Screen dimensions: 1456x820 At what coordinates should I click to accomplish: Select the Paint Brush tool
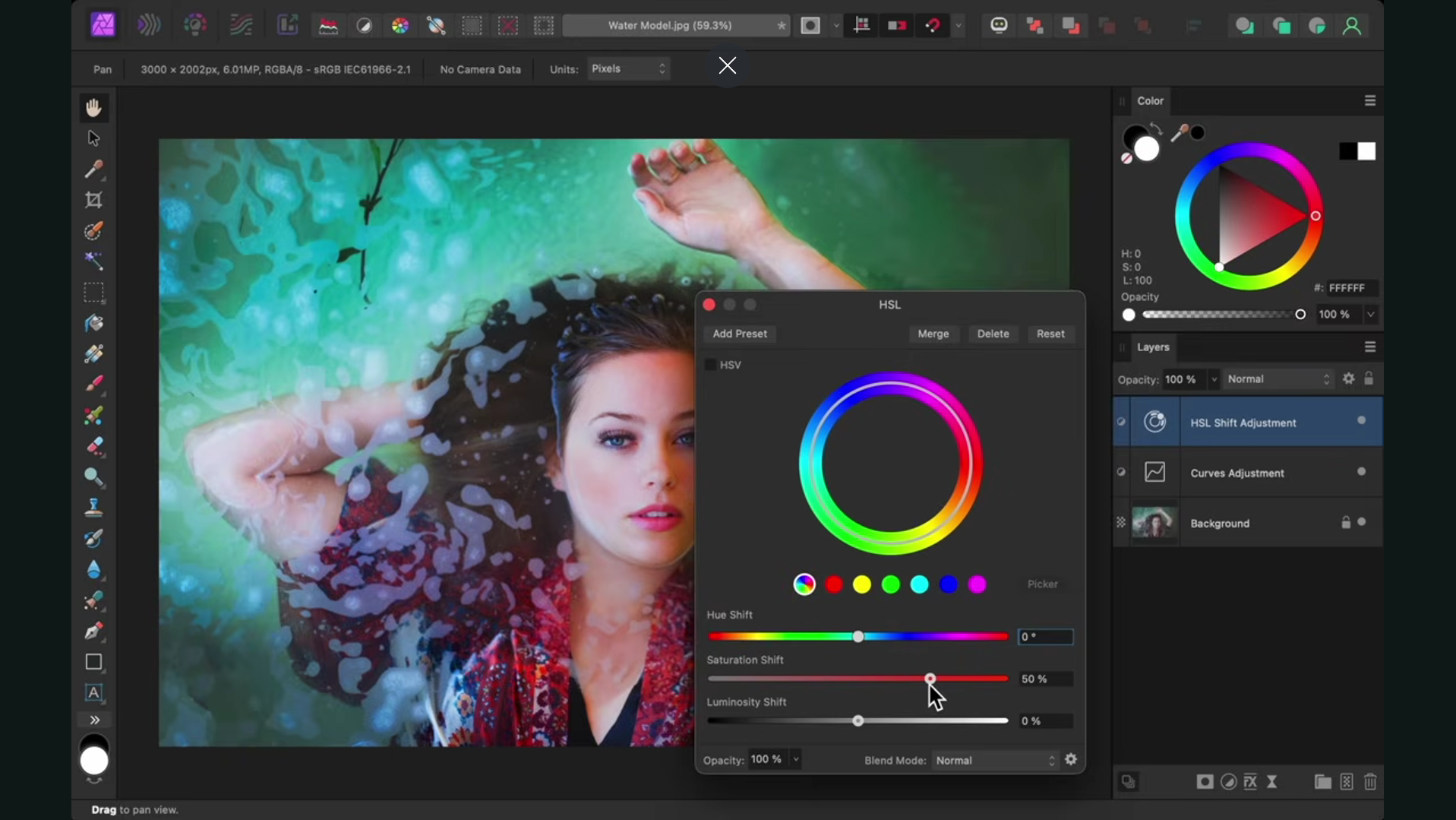(x=93, y=384)
